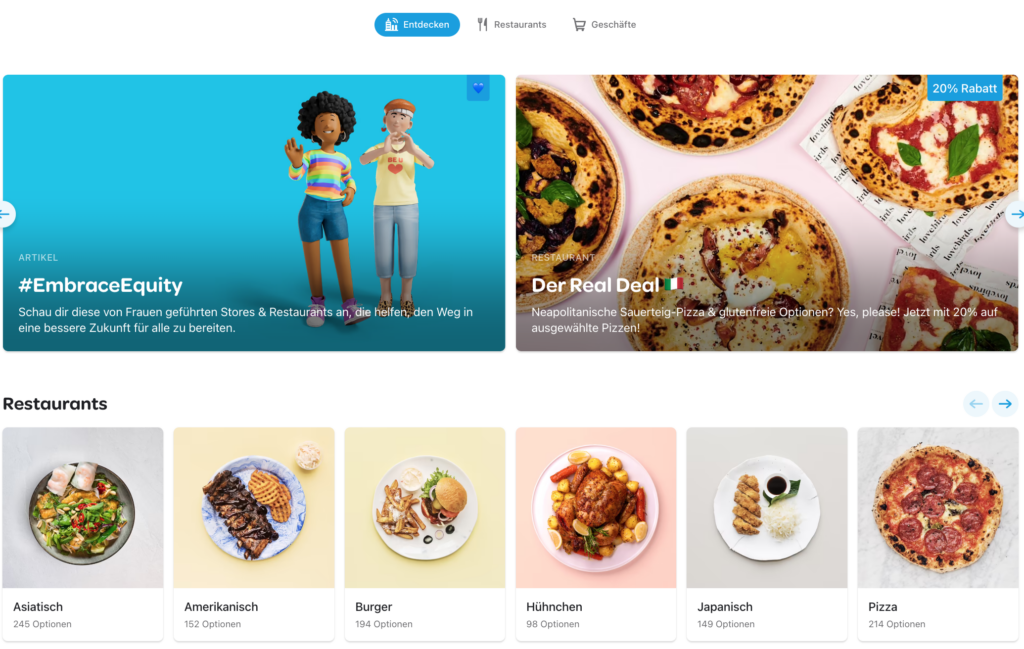
Task: Open the Asiatisch category card
Action: pos(82,534)
